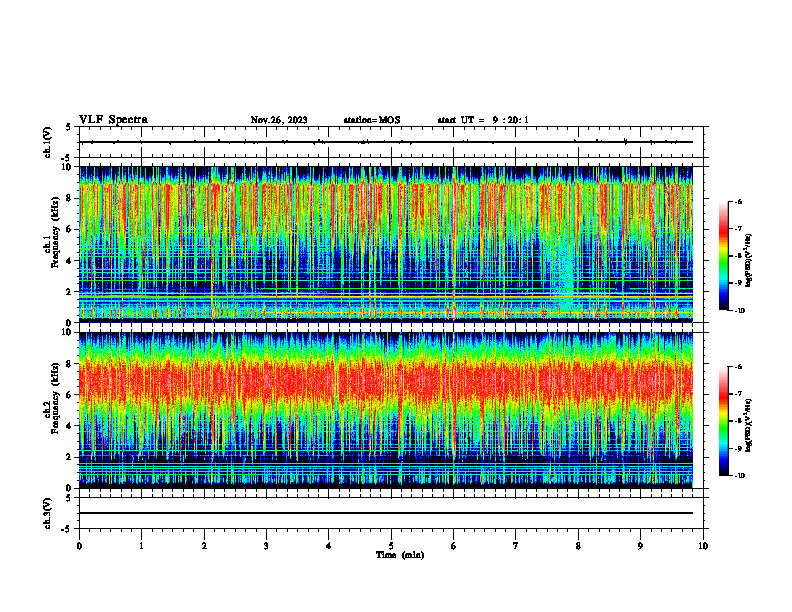Click the light-blue burst near minute 8 in ch.1

coord(566,273)
